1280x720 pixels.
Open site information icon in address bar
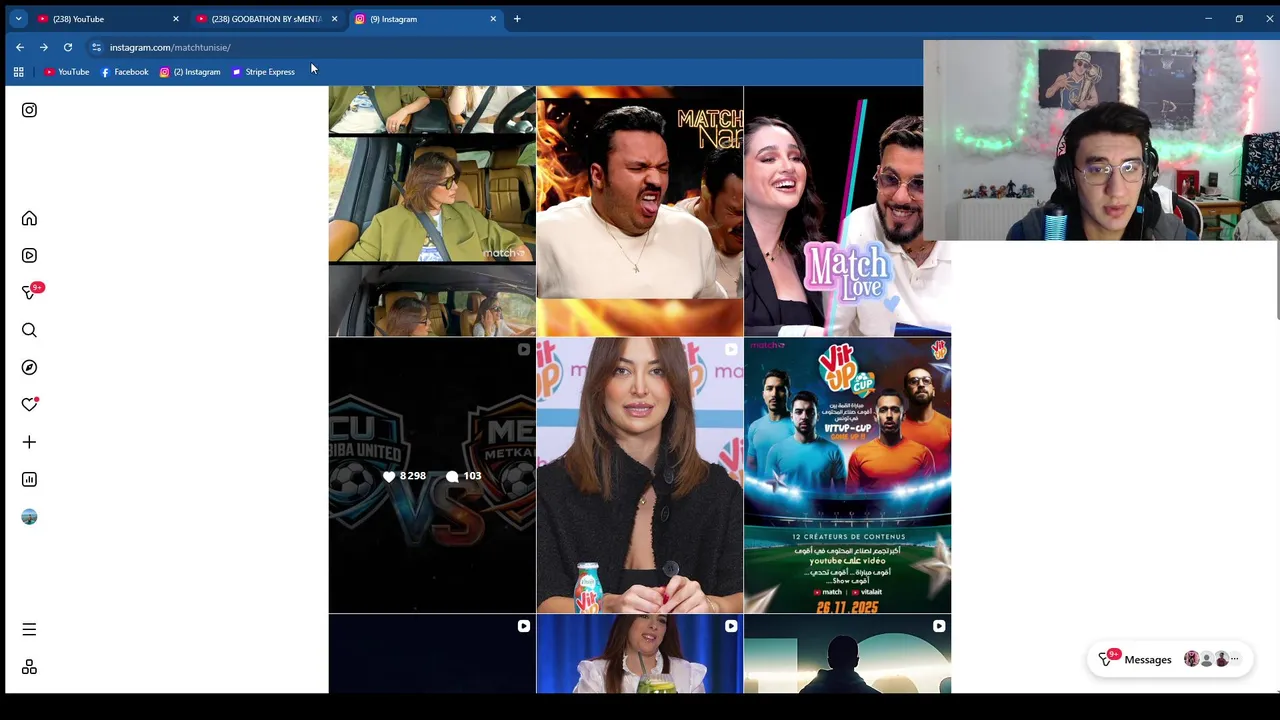96,47
